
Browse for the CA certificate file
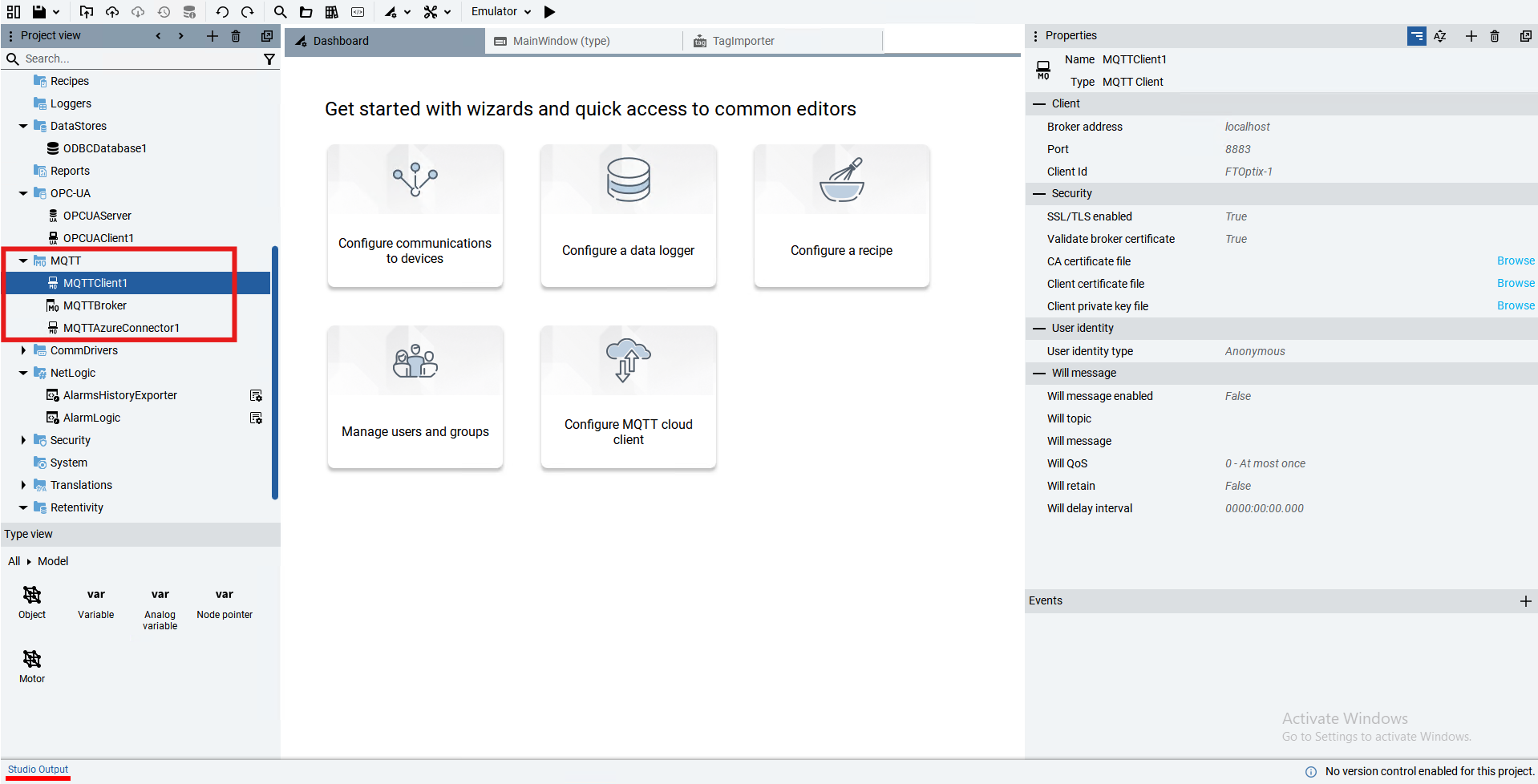point(1516,261)
